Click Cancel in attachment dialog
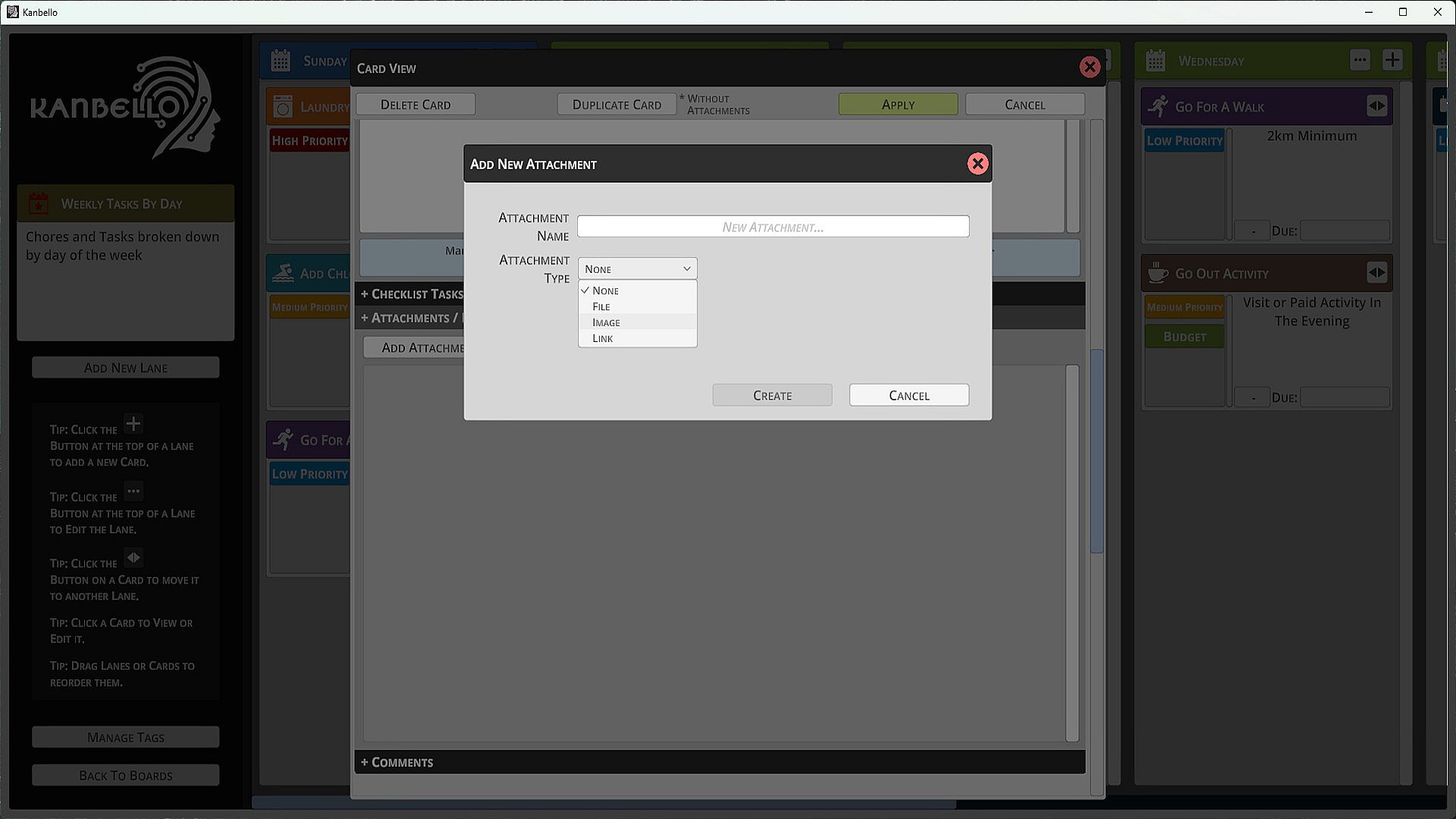 [x=908, y=395]
